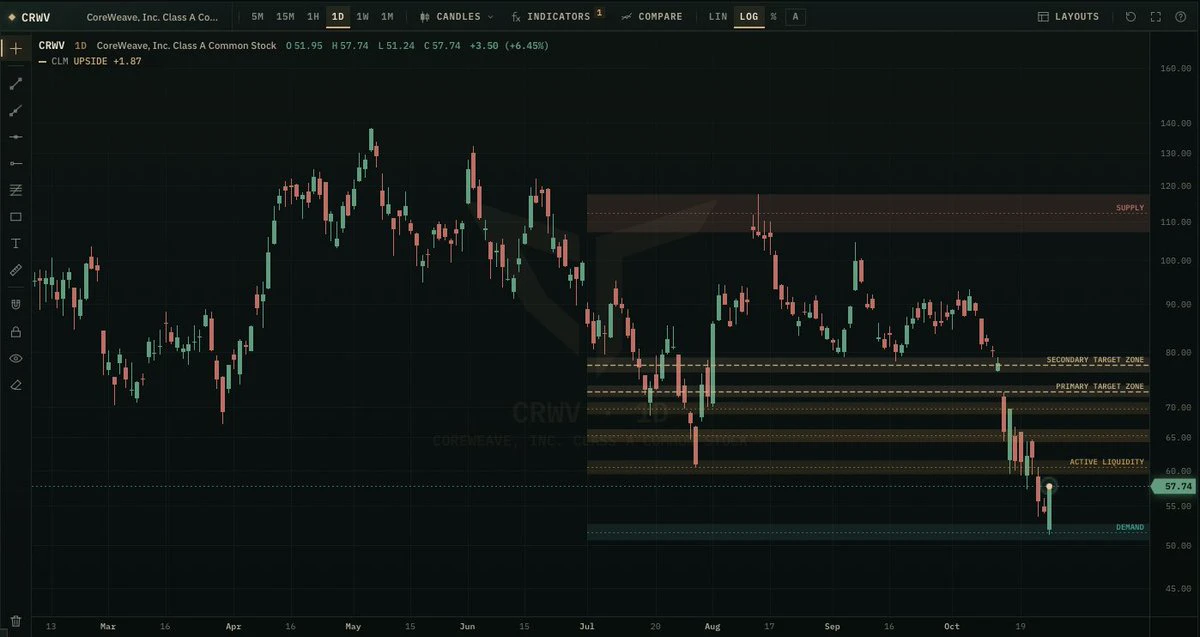Switch to the 15M timeframe

click(x=285, y=17)
